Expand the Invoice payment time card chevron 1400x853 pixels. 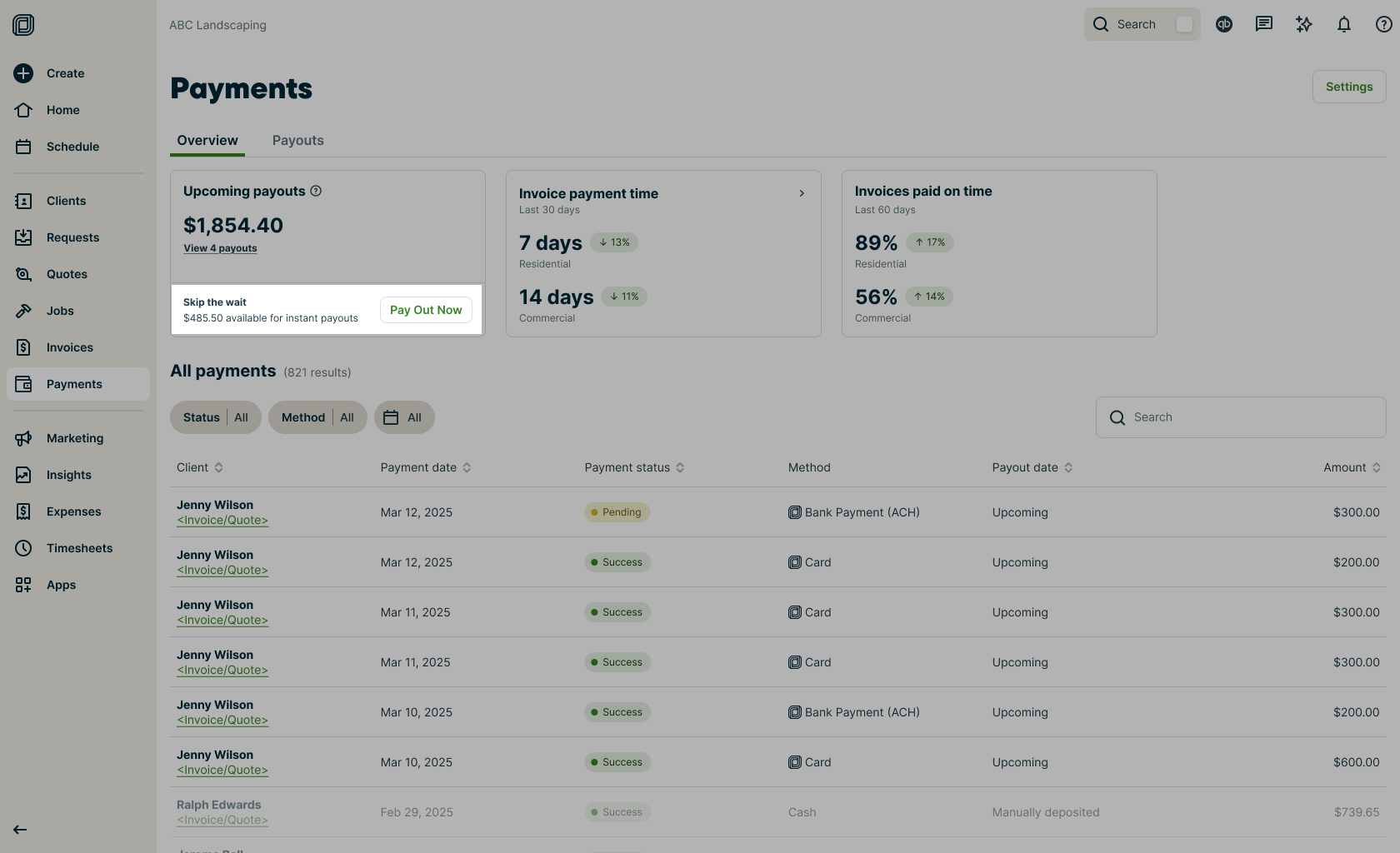pyautogui.click(x=802, y=193)
